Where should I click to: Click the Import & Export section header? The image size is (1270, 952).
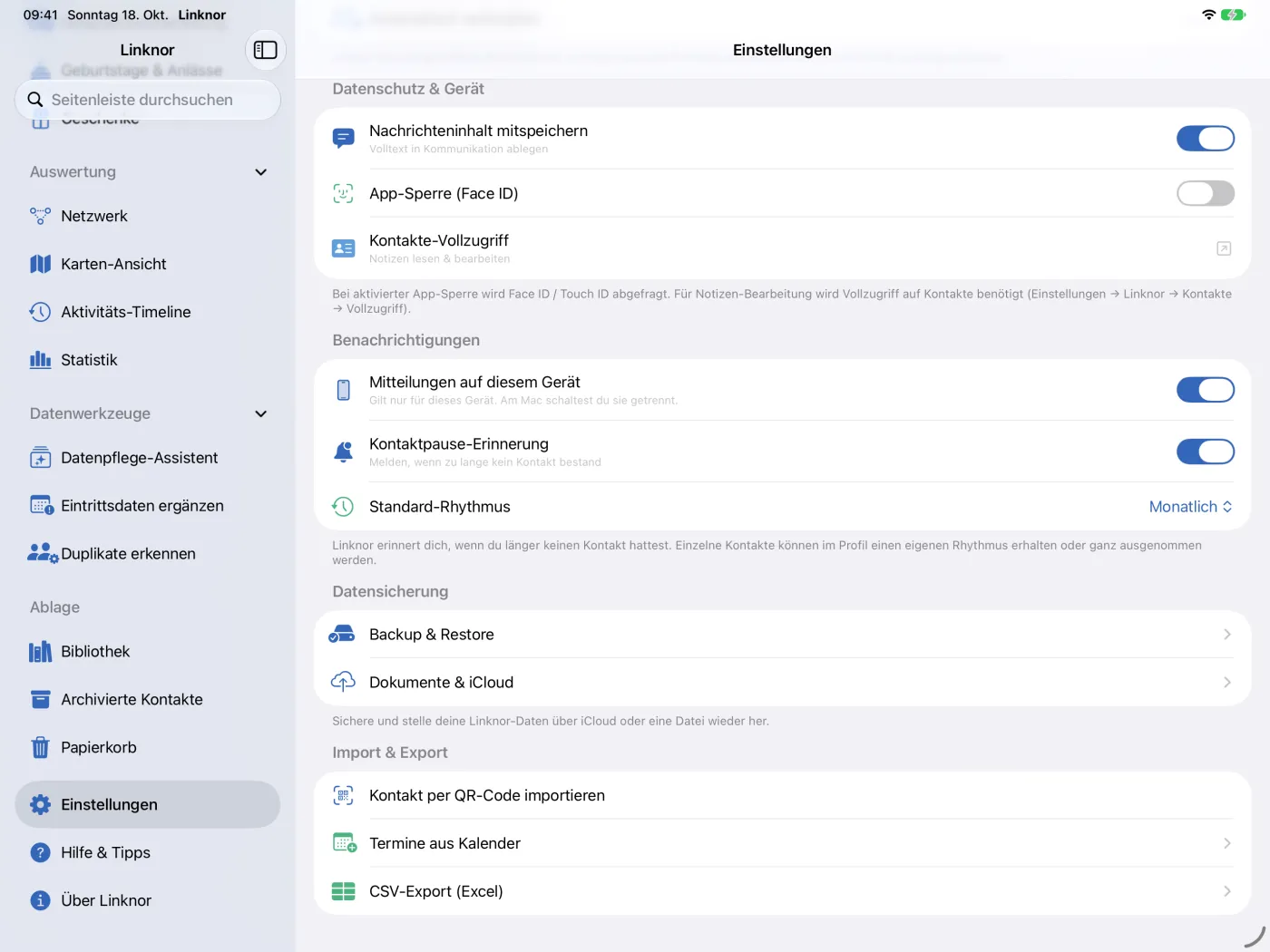click(390, 753)
